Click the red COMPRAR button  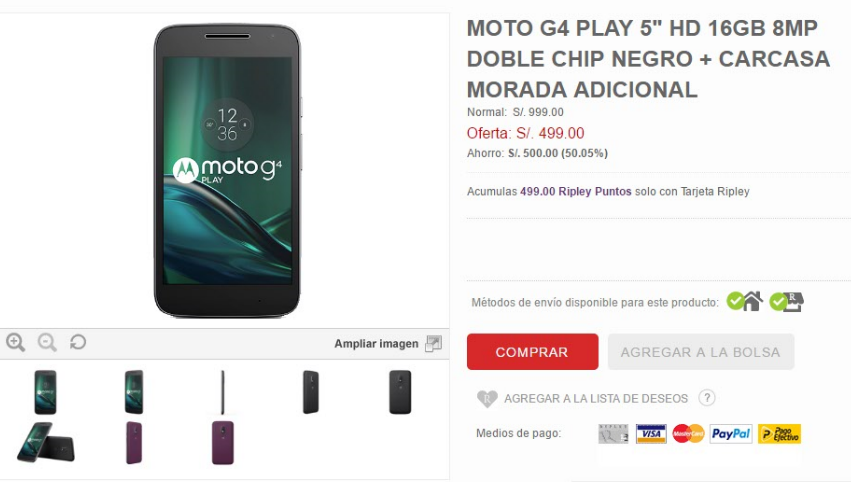(x=532, y=352)
